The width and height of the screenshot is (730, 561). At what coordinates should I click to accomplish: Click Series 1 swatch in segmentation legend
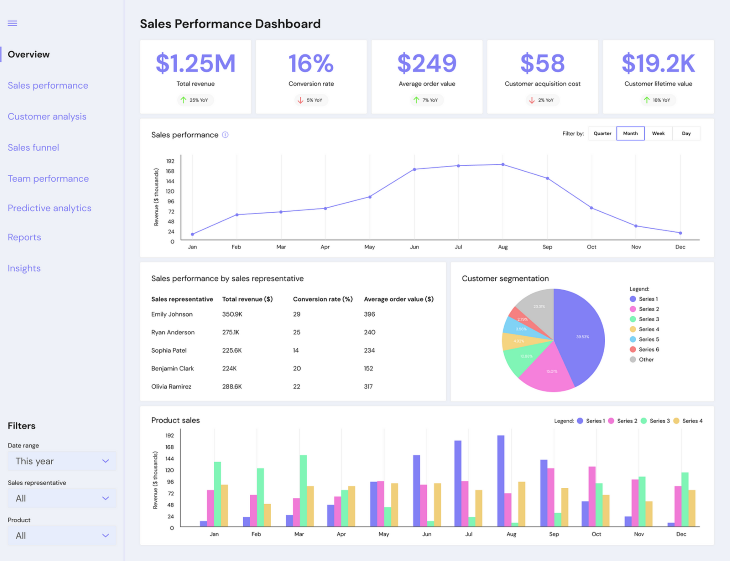pyautogui.click(x=633, y=299)
